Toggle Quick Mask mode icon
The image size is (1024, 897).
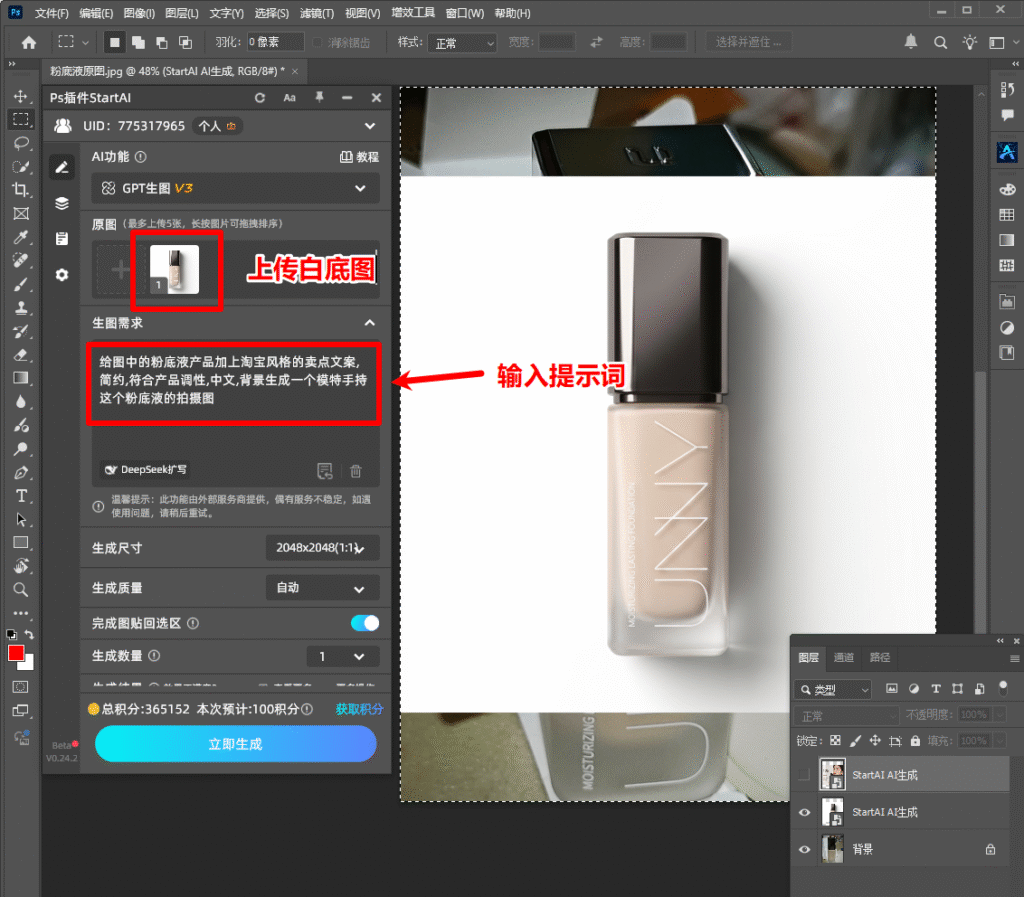click(20, 687)
